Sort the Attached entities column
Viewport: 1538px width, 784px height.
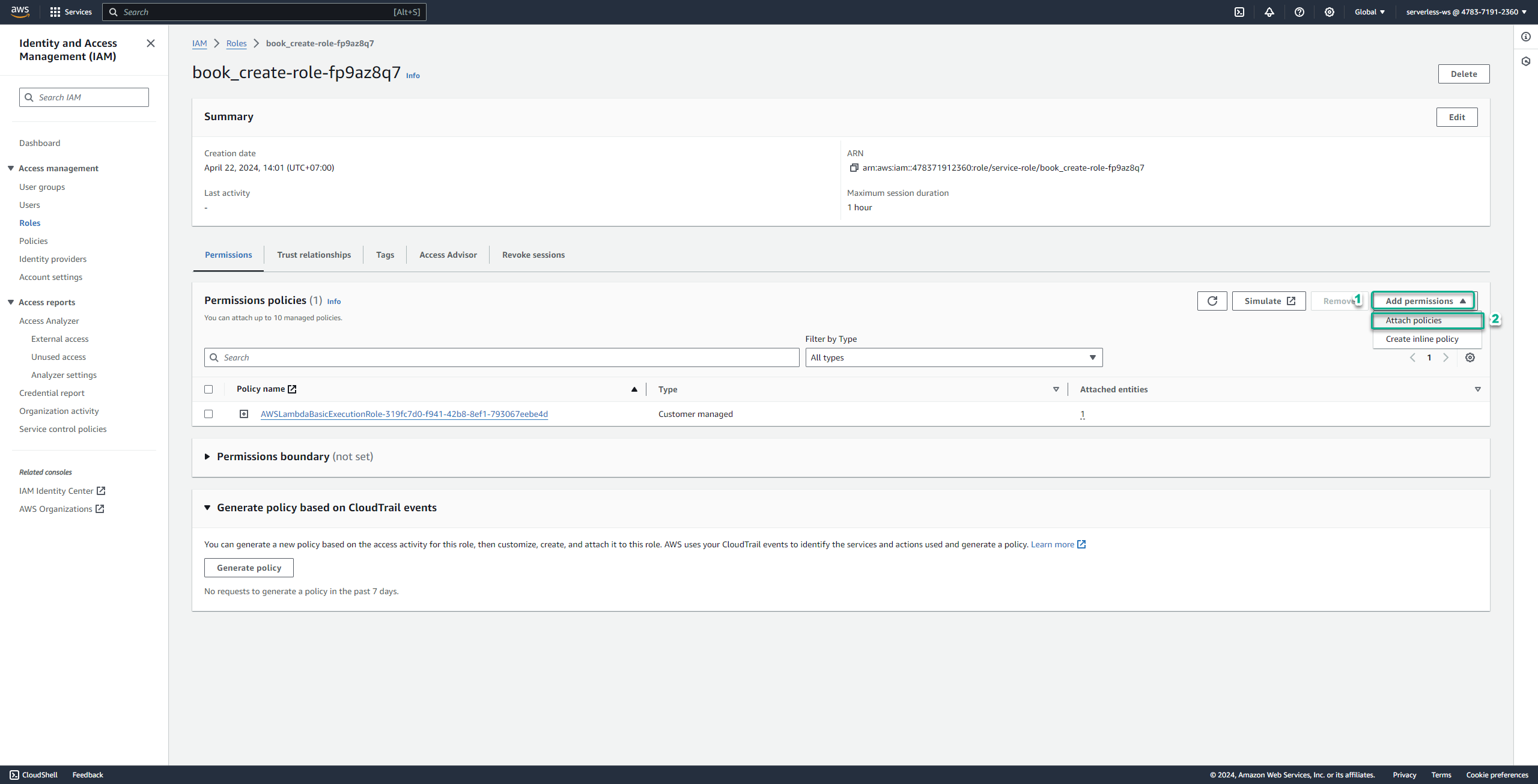[x=1478, y=389]
